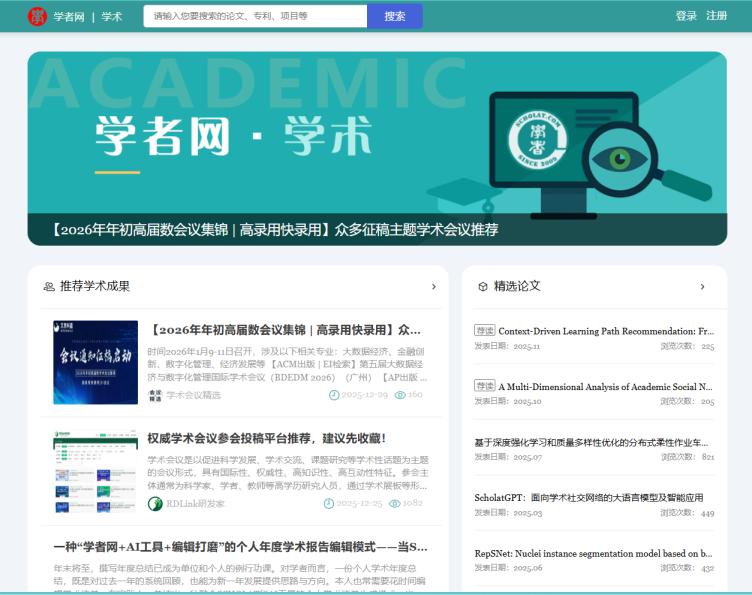Click the clock icon beside 2025-12-25
The width and height of the screenshot is (752, 595).
[x=329, y=503]
